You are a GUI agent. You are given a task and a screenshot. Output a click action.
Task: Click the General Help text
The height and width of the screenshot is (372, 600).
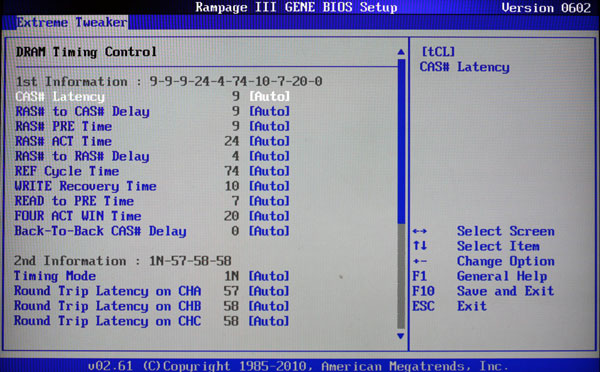click(x=502, y=276)
